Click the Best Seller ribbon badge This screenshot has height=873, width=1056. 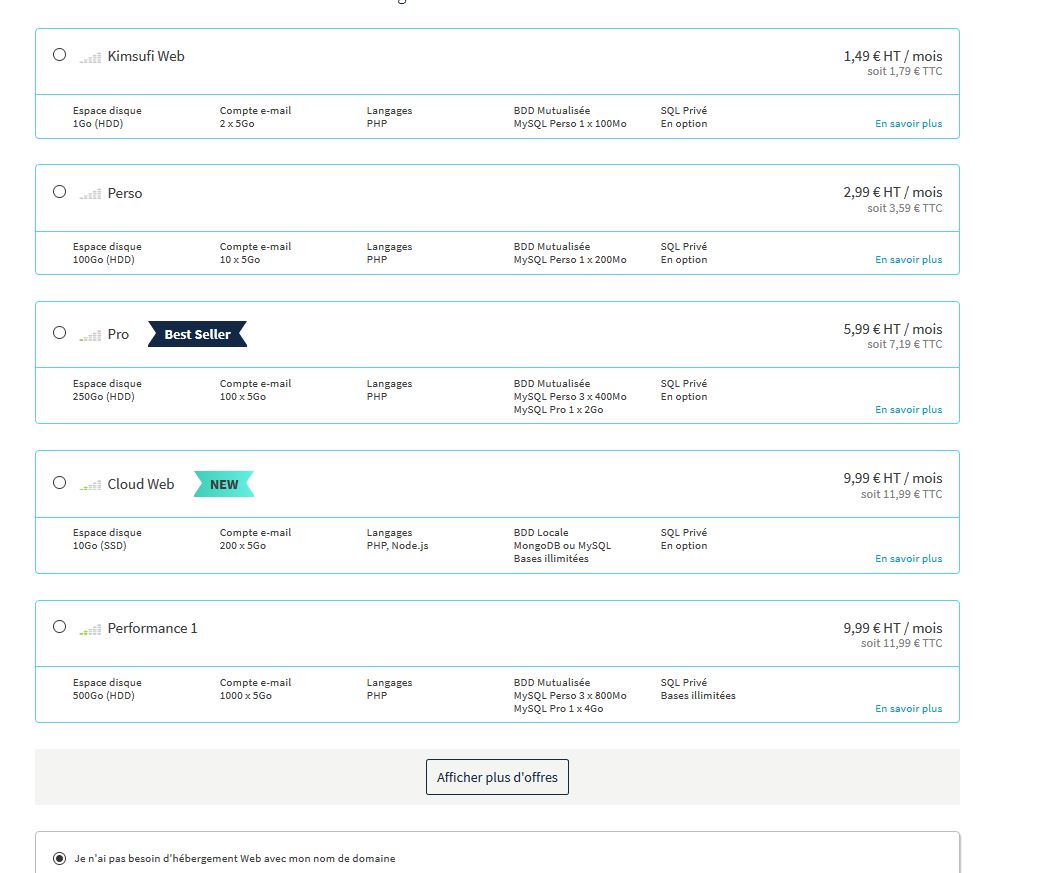(x=197, y=334)
